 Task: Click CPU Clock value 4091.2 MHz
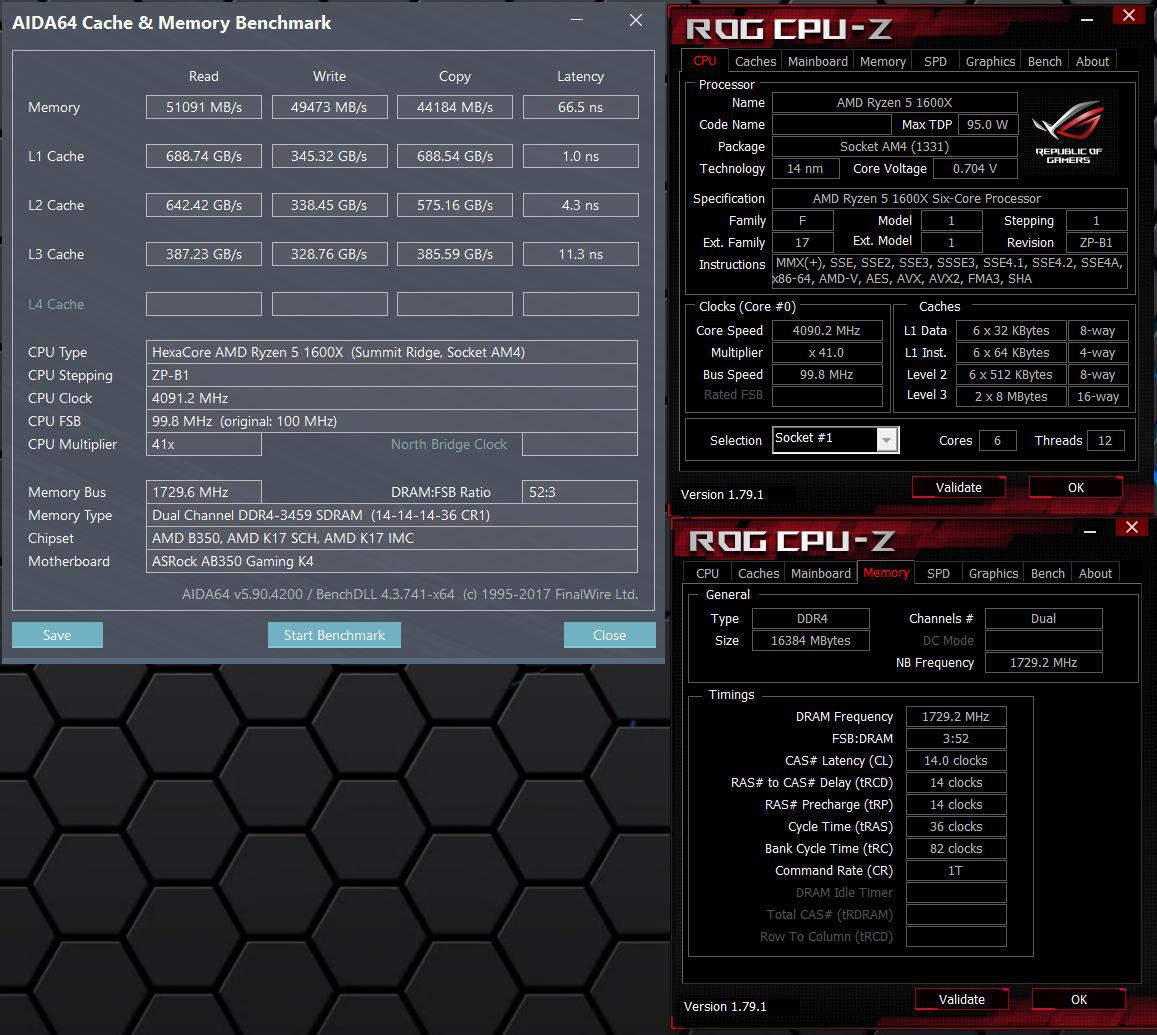(x=392, y=398)
